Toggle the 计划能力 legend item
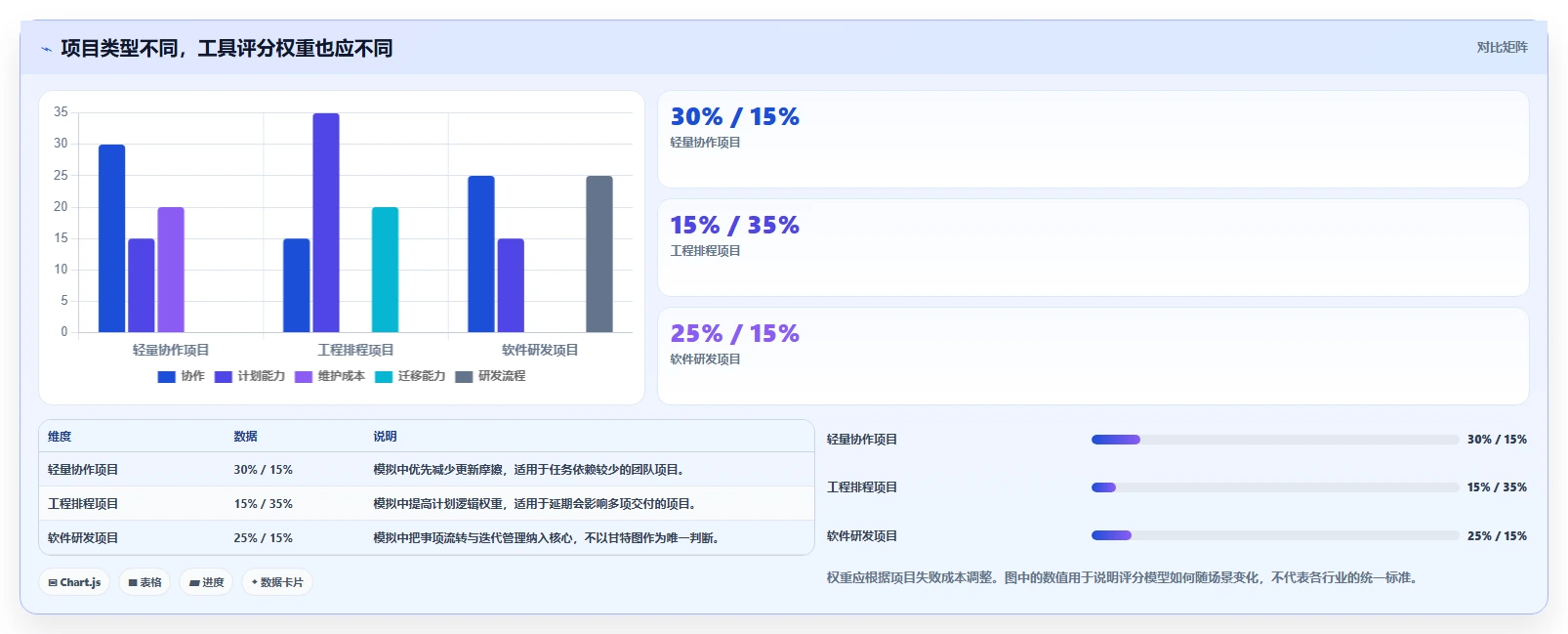The image size is (1568, 634). [250, 376]
